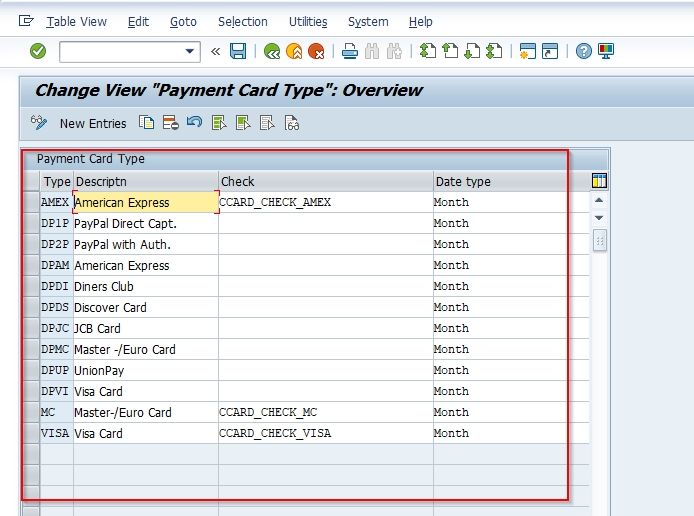This screenshot has width=694, height=516.
Task: Click the DPAM type cell
Action: click(x=57, y=265)
